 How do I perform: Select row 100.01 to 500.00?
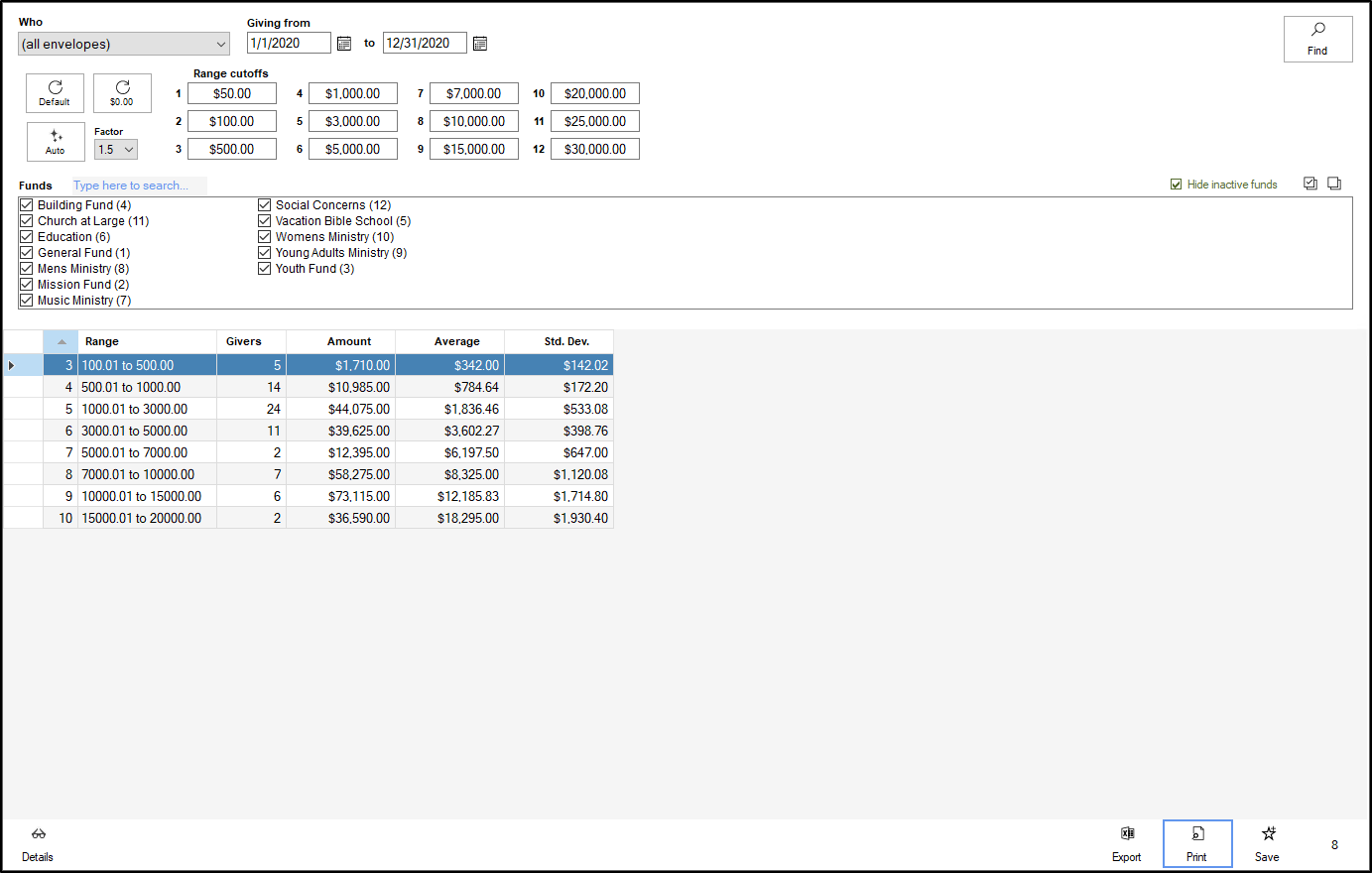point(309,365)
